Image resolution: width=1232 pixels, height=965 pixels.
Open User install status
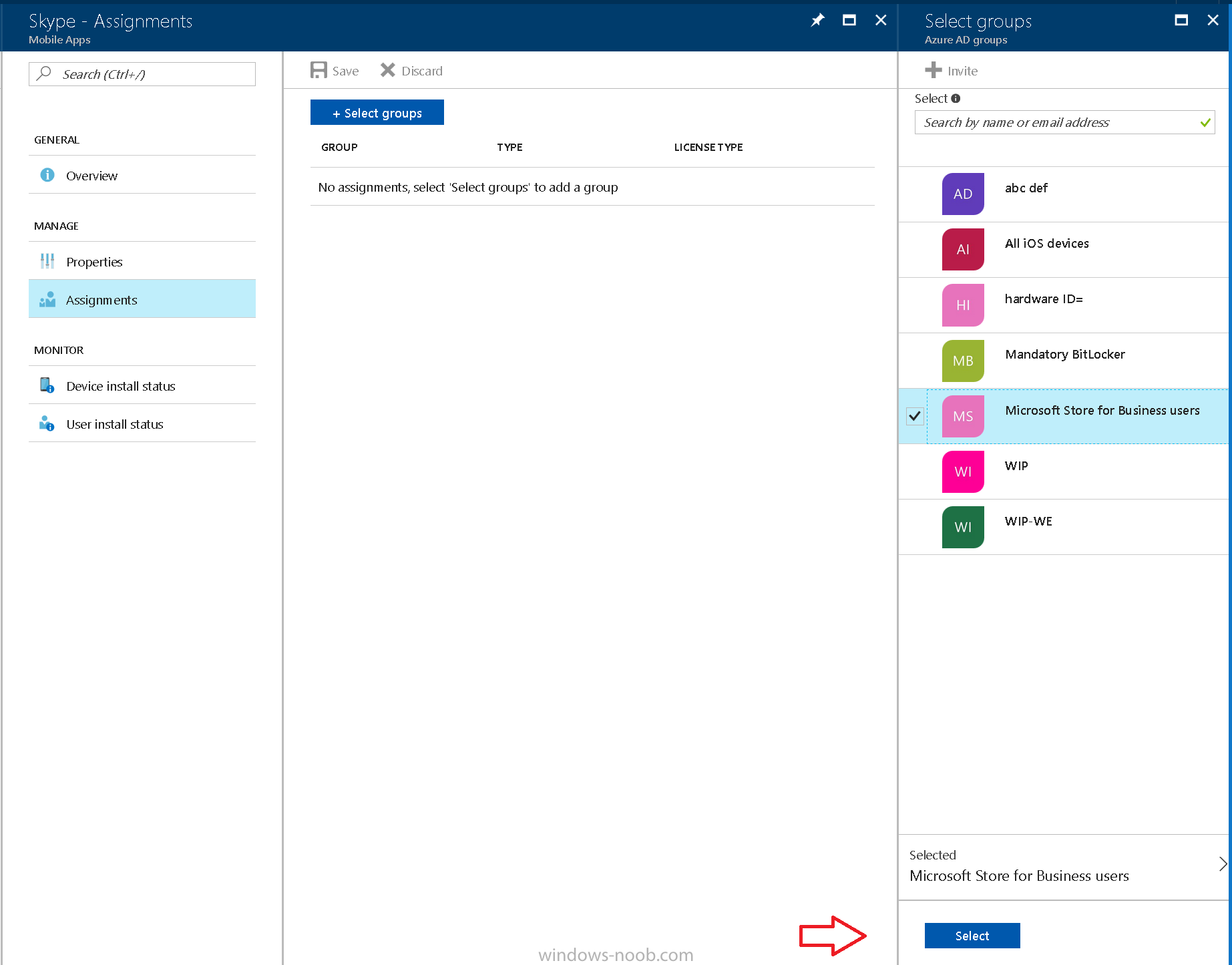(x=142, y=423)
